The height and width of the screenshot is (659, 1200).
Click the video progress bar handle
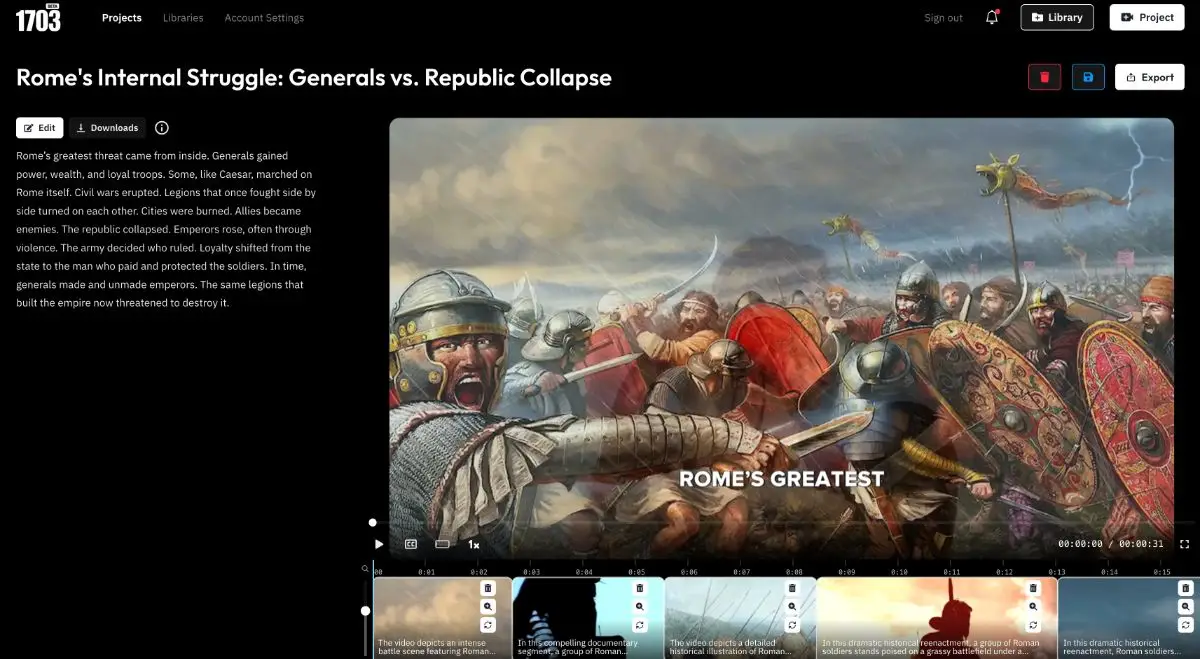[x=373, y=522]
